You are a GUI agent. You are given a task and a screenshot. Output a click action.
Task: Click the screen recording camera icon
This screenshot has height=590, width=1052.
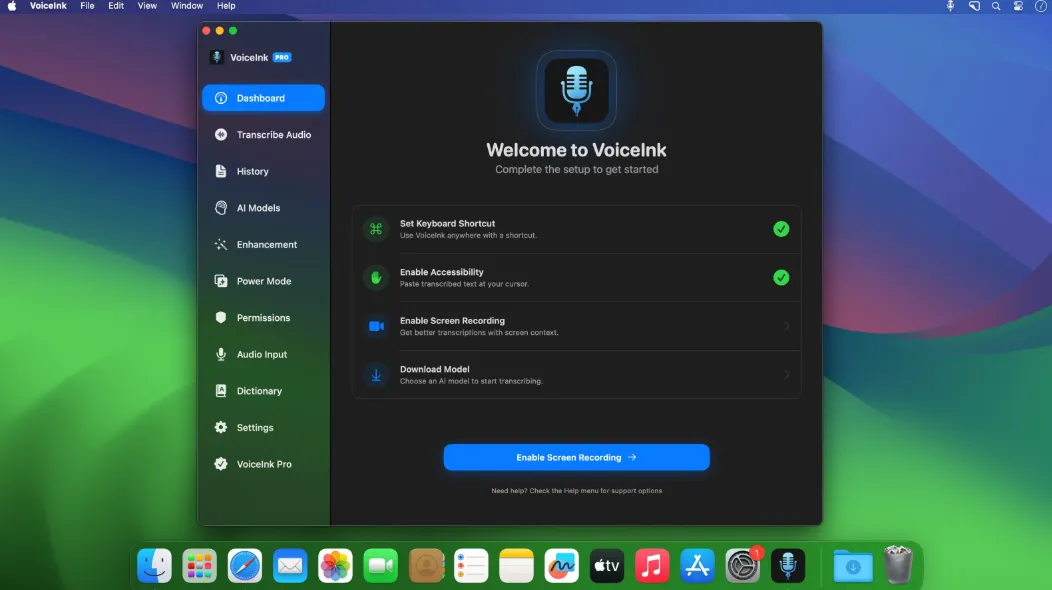[x=376, y=326]
